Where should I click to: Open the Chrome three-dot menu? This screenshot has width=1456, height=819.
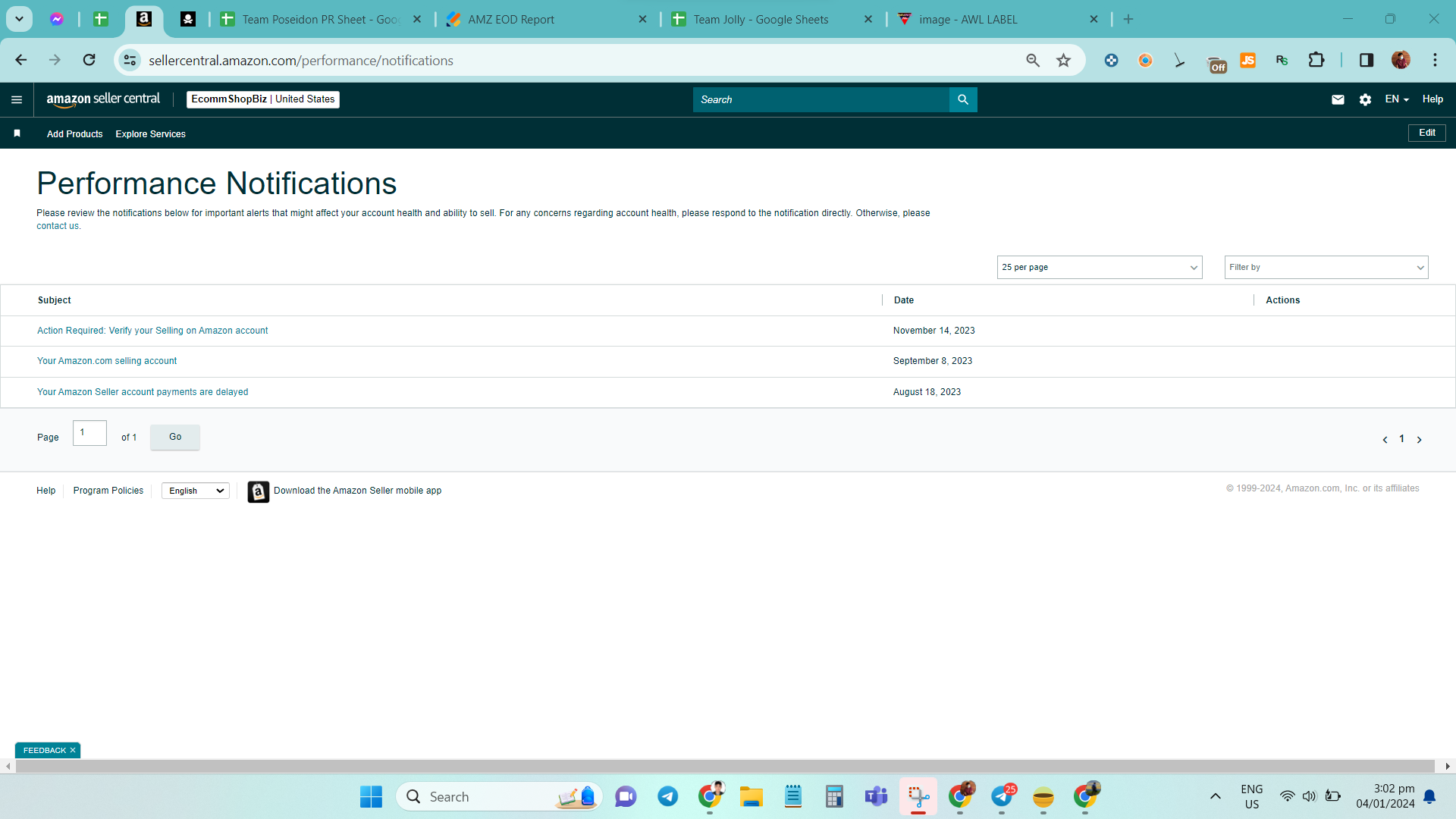click(x=1435, y=60)
